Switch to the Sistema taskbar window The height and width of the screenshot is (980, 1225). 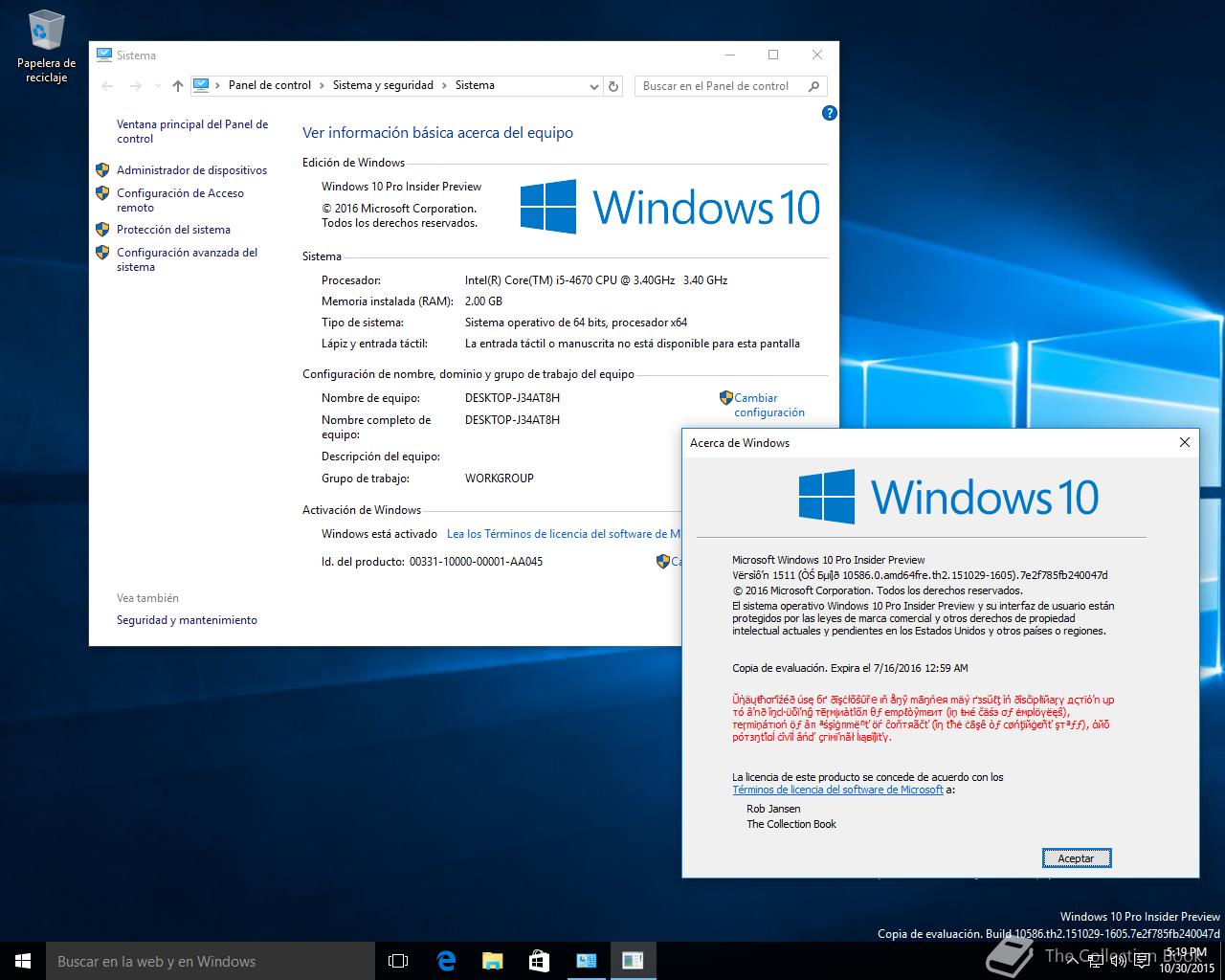click(586, 961)
